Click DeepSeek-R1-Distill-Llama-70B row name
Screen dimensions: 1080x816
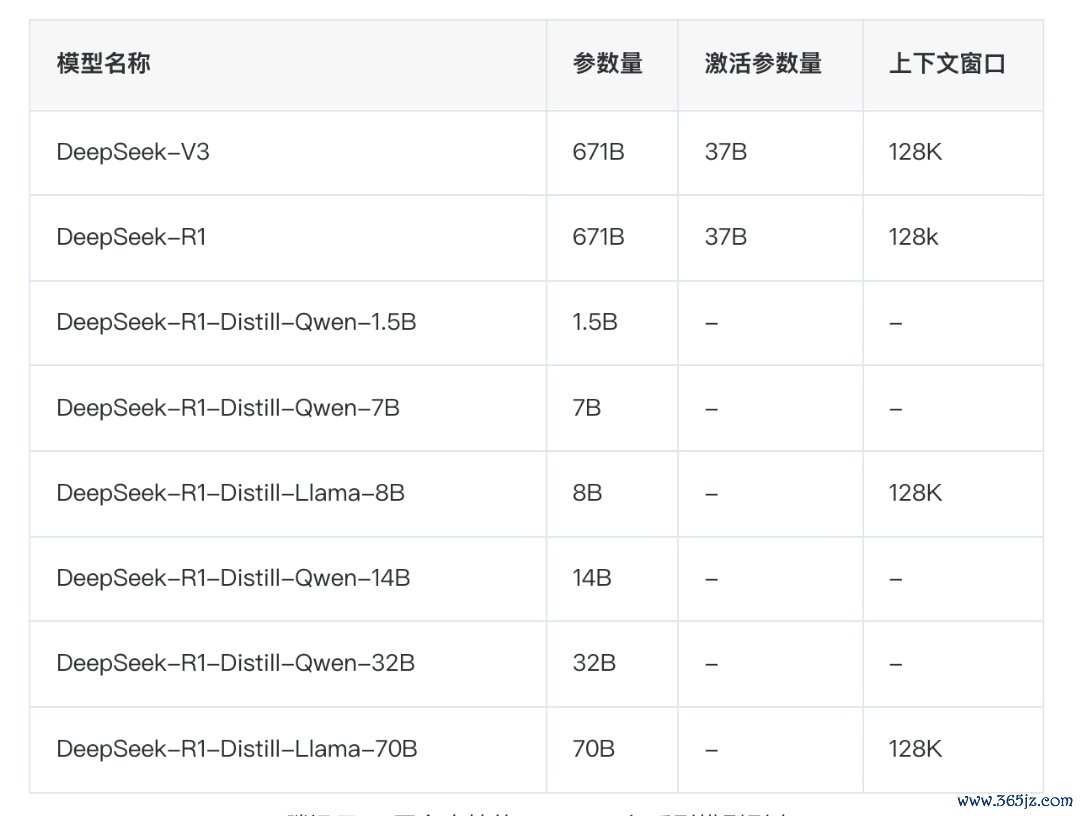(x=236, y=749)
